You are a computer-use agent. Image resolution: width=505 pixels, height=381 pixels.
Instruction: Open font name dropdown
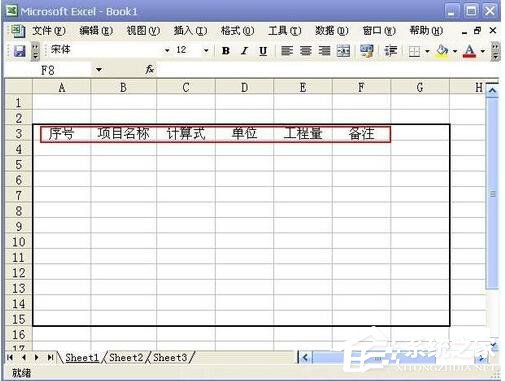pyautogui.click(x=167, y=50)
